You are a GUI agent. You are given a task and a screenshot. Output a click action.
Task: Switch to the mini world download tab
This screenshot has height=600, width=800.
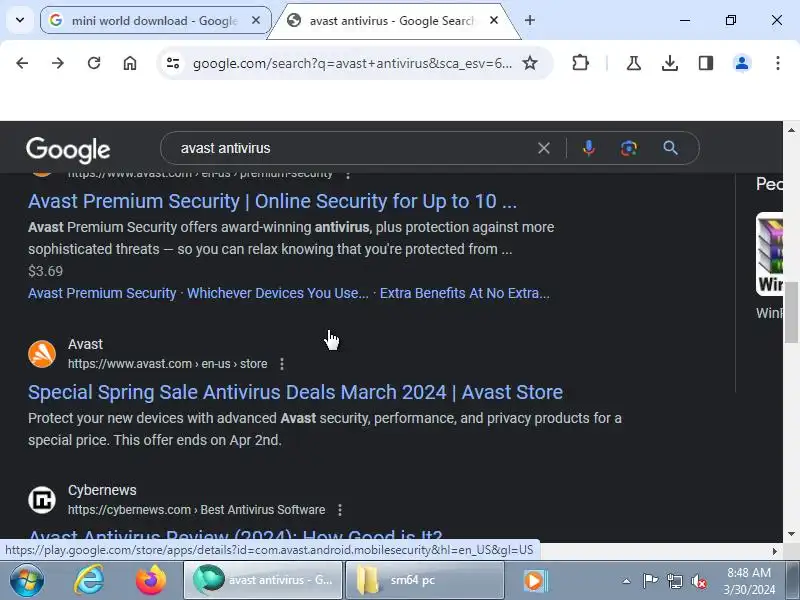click(155, 20)
